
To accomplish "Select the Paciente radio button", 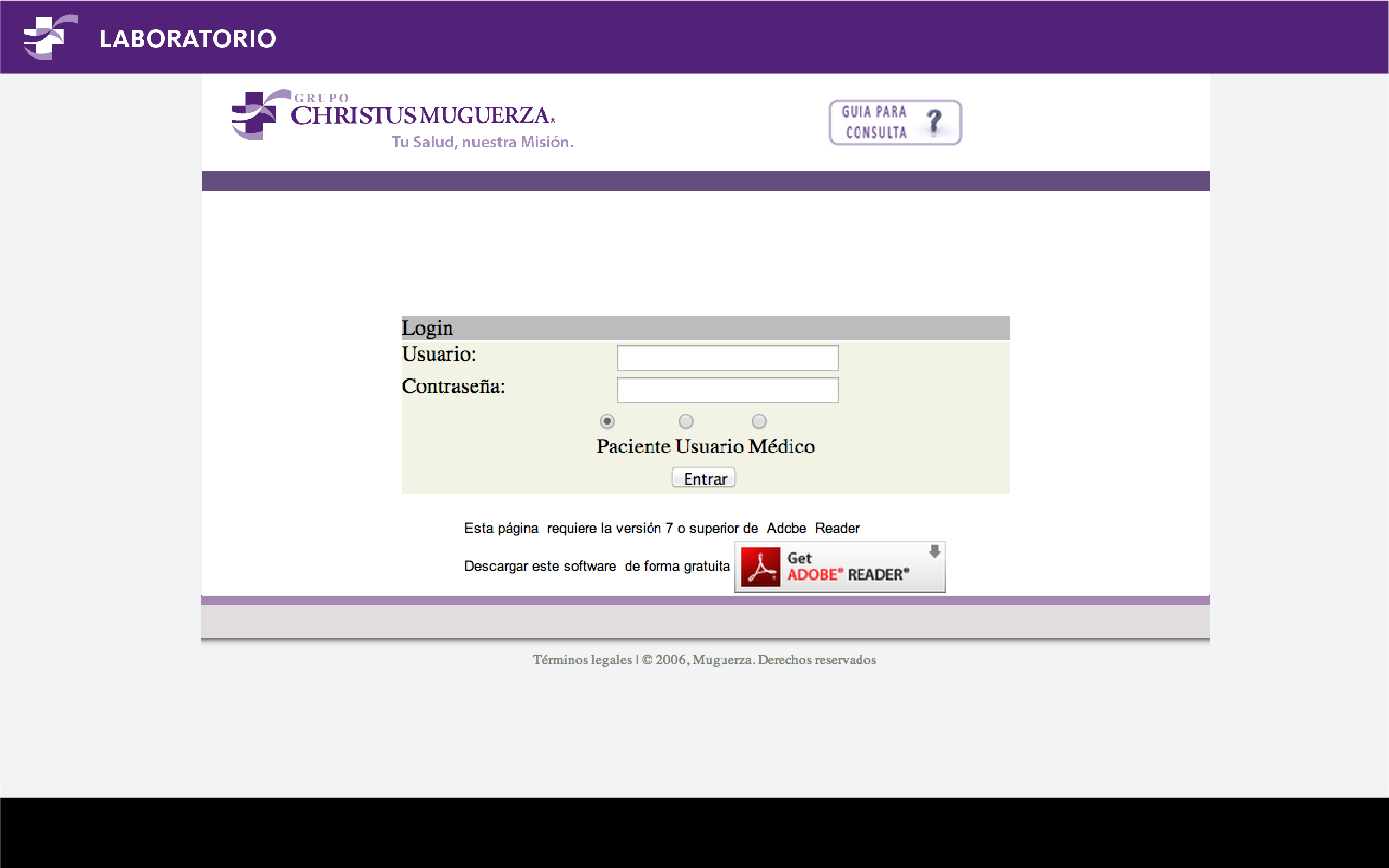I will tap(607, 421).
